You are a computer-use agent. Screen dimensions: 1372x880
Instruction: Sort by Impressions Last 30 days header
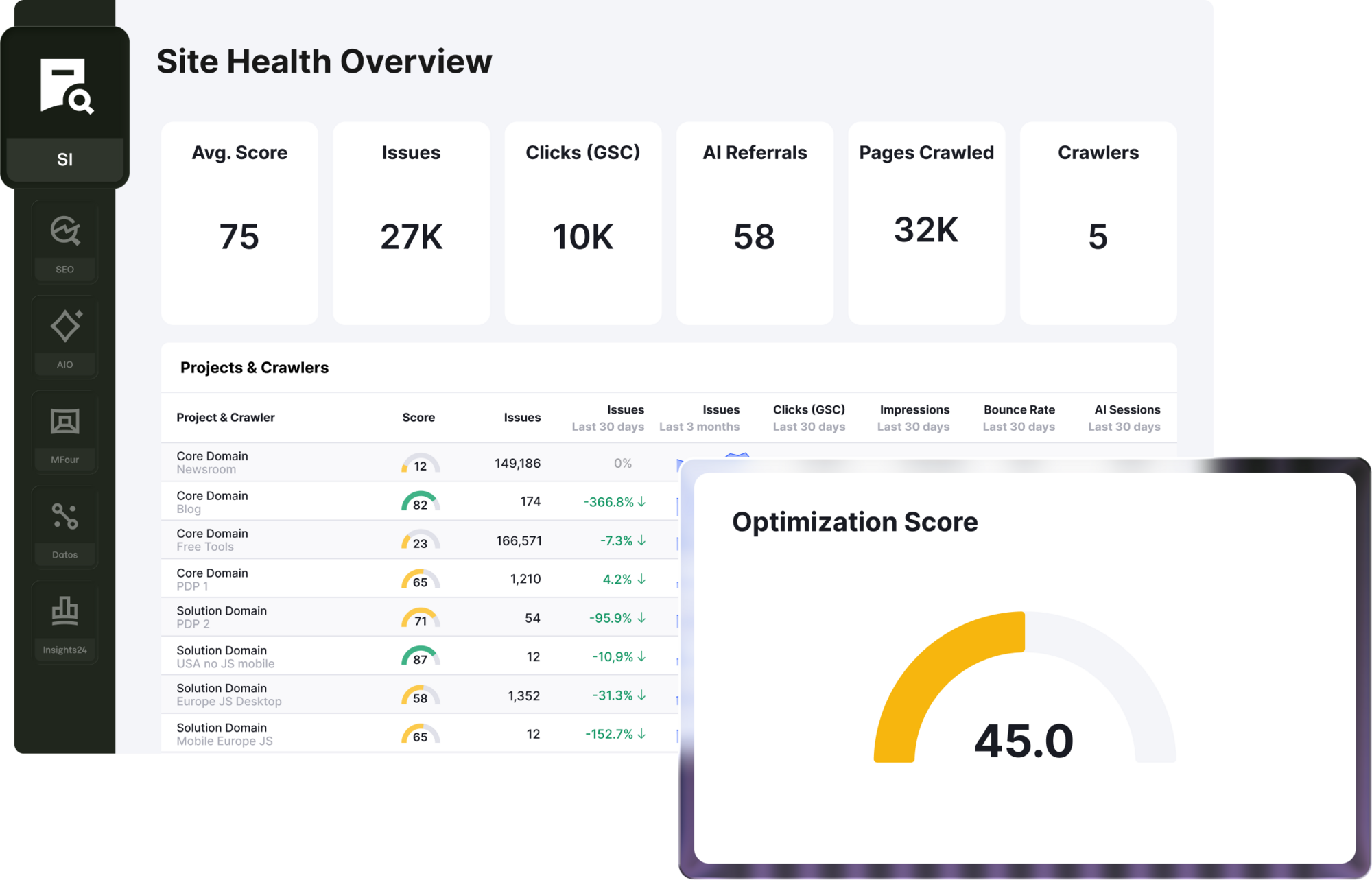(914, 418)
